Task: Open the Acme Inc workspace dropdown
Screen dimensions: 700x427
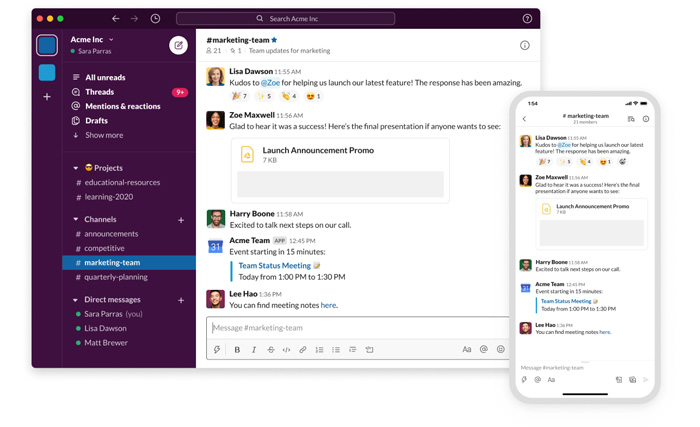Action: [x=92, y=40]
